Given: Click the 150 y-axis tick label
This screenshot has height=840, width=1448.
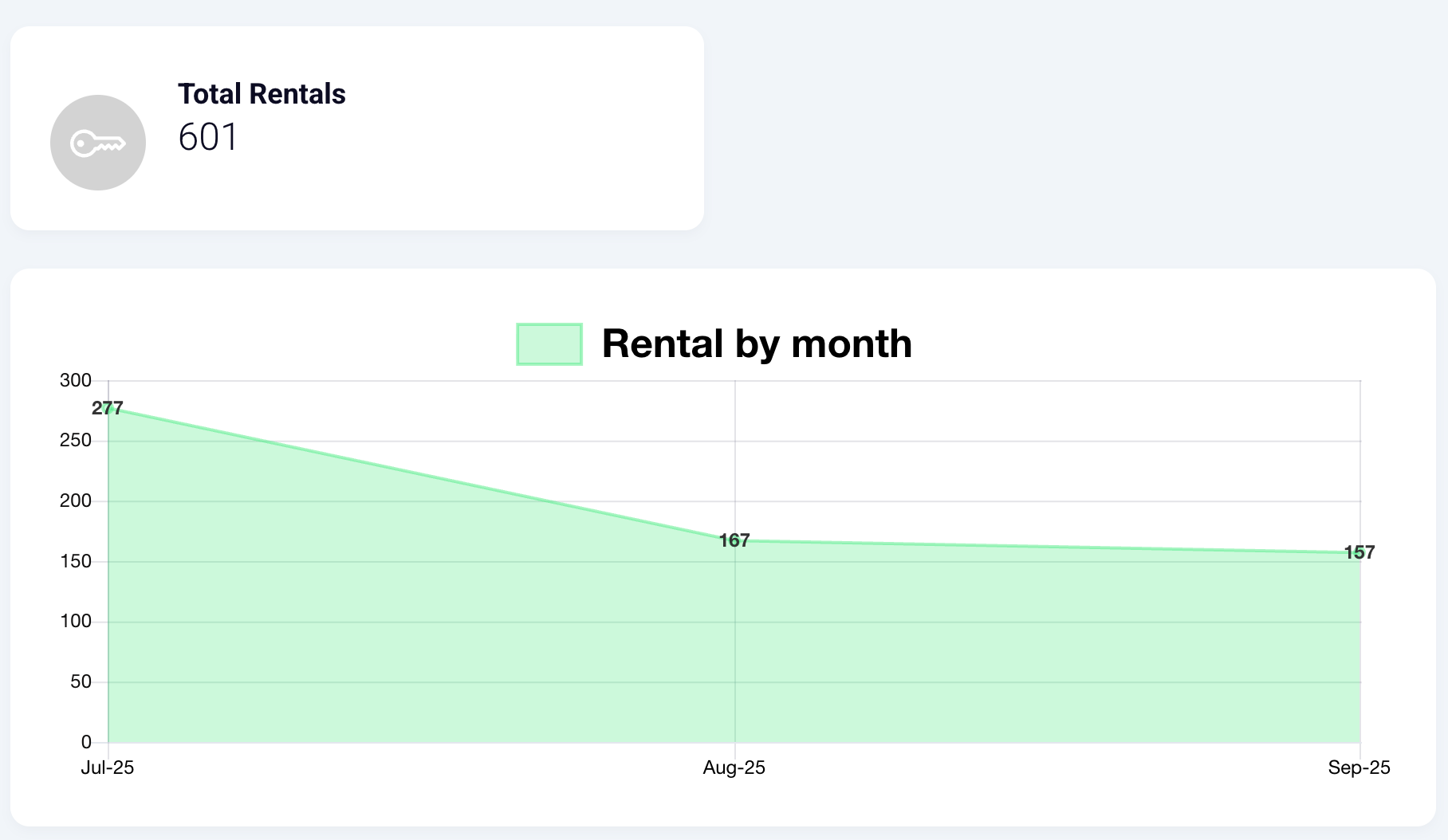Looking at the screenshot, I should (76, 561).
